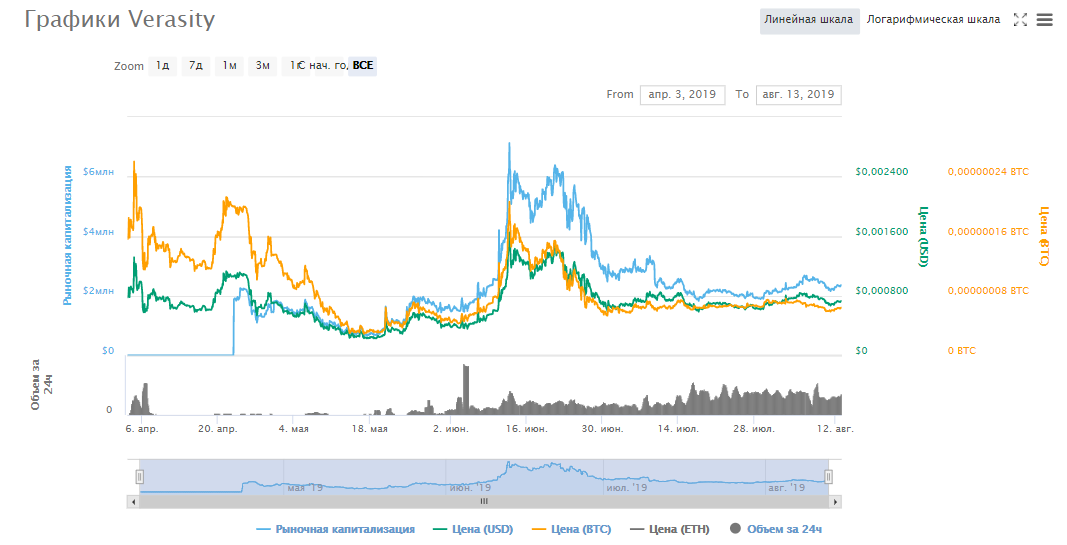Open the fullscreen chart icon
Image resolution: width=1067 pixels, height=545 pixels.
tap(1020, 20)
